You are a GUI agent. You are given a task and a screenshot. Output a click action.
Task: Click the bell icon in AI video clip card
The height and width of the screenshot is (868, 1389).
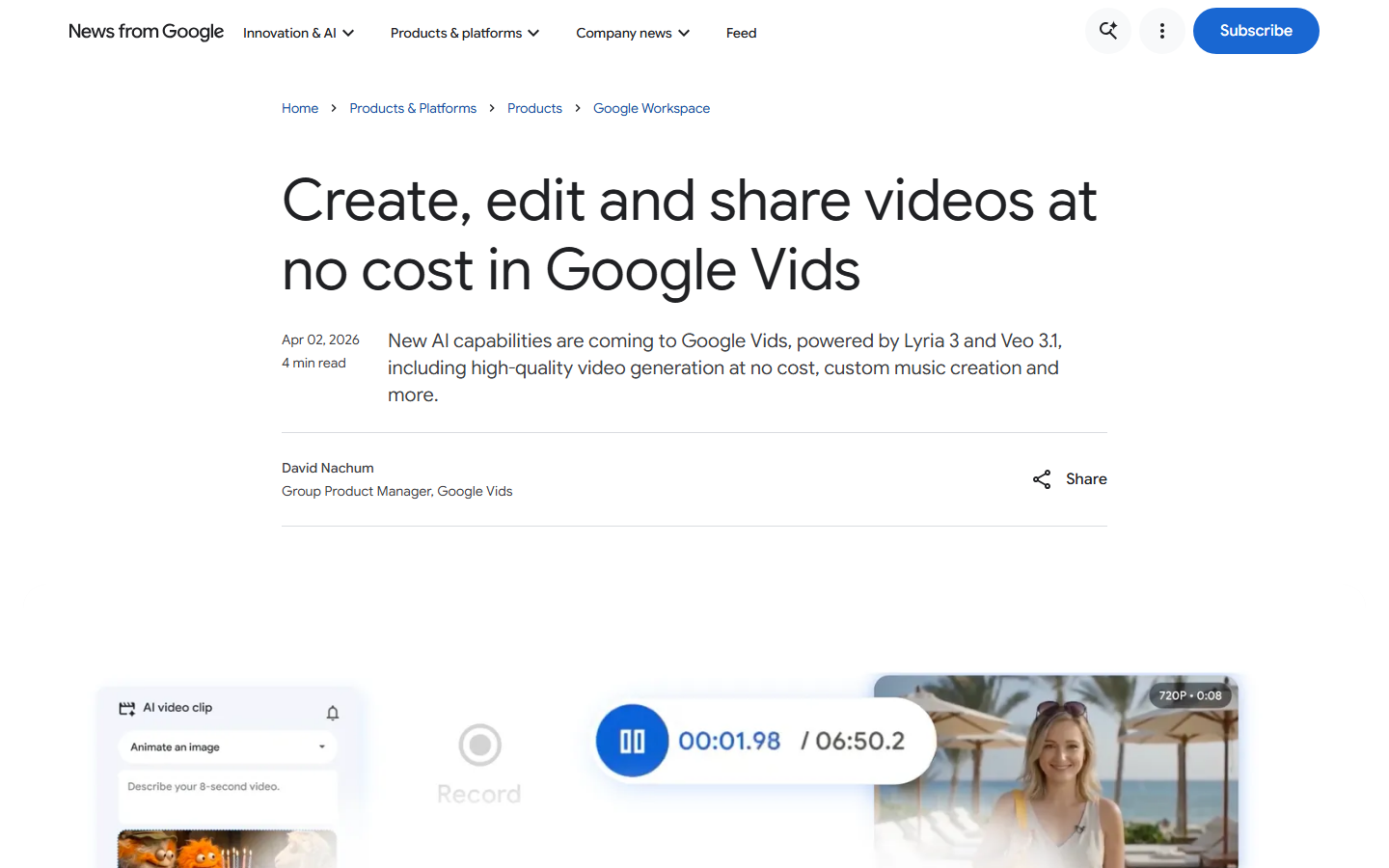[333, 713]
